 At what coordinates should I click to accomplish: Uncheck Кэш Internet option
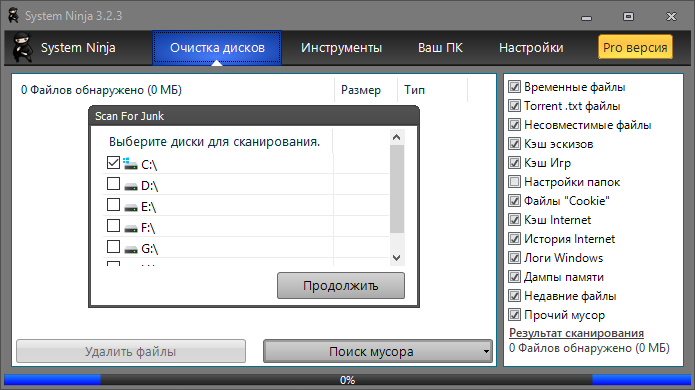click(514, 220)
